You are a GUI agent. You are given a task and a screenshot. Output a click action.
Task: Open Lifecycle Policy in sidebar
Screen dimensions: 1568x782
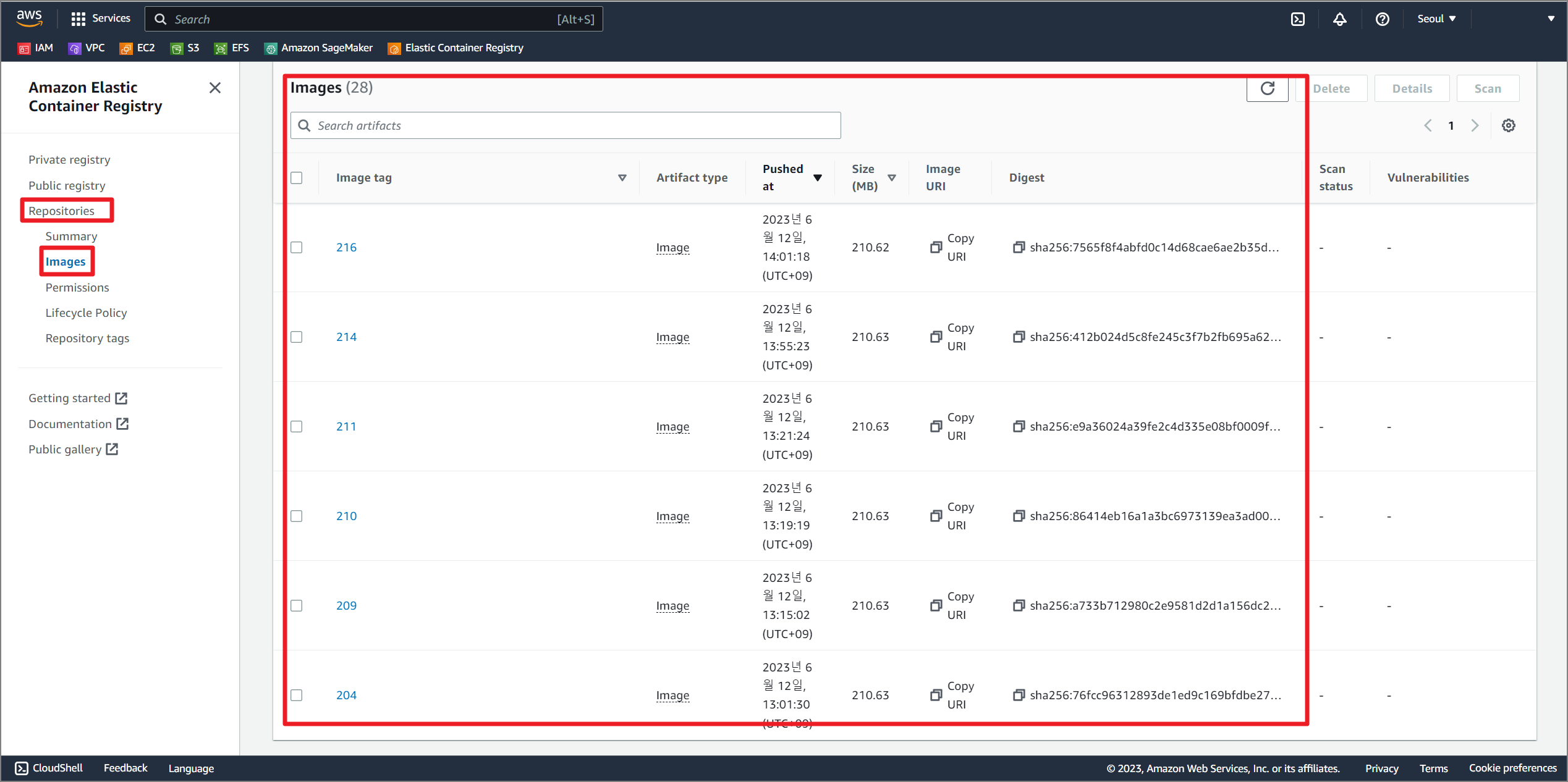[86, 313]
